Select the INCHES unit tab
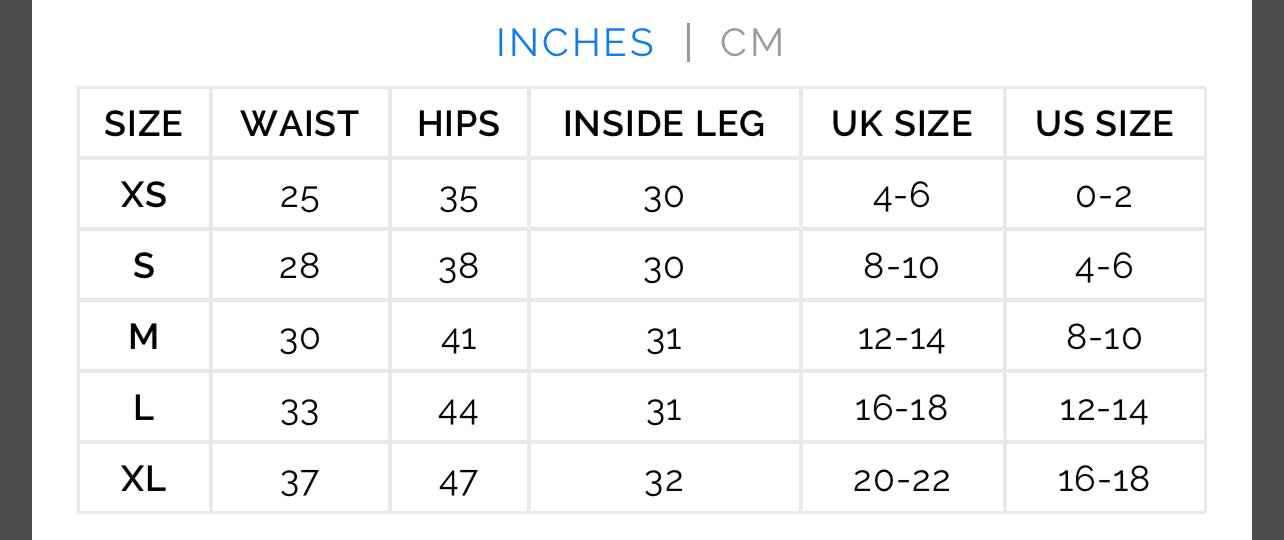The width and height of the screenshot is (1284, 540). pos(575,43)
